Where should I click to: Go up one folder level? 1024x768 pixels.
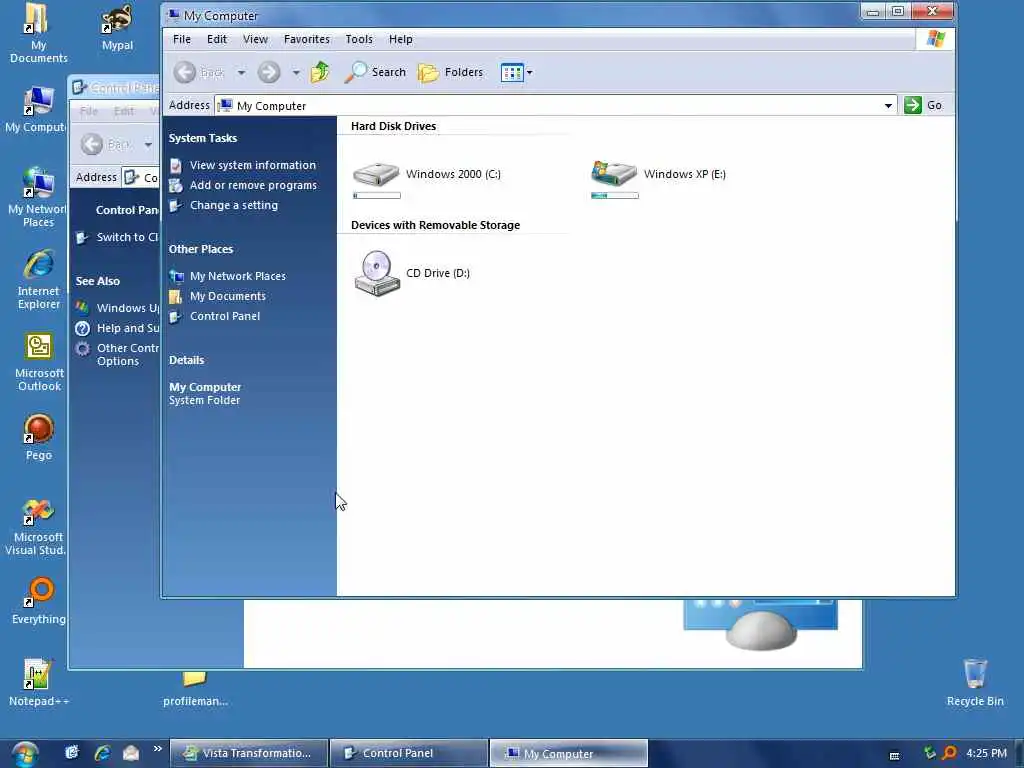pos(320,72)
